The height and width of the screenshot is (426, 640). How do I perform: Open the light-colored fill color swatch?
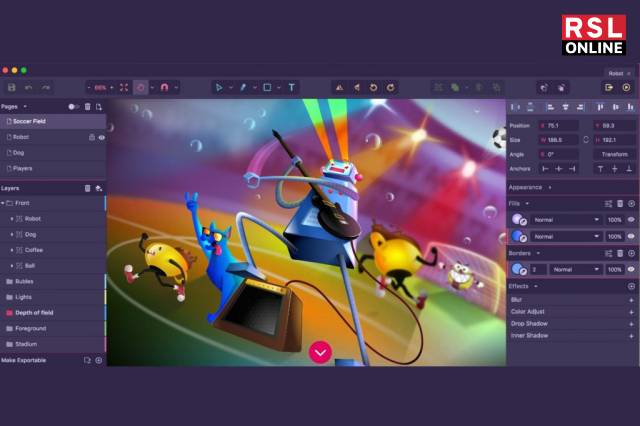click(519, 220)
